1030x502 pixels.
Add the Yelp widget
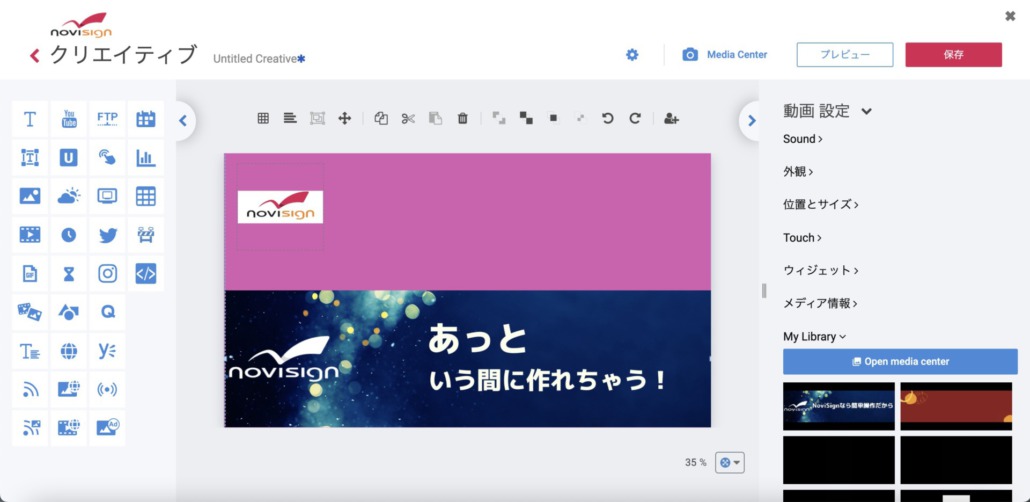coord(107,351)
